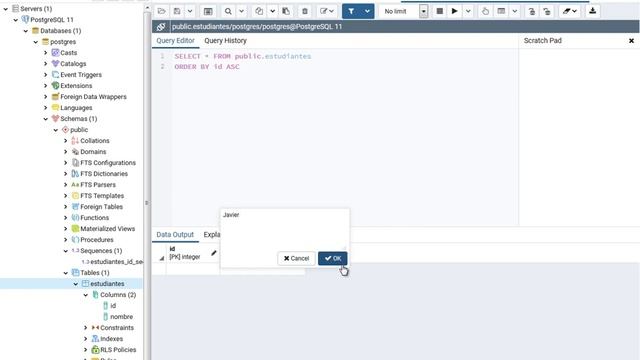This screenshot has width=640, height=360.
Task: Collapse the Sequences (1) node
Action: [66, 251]
